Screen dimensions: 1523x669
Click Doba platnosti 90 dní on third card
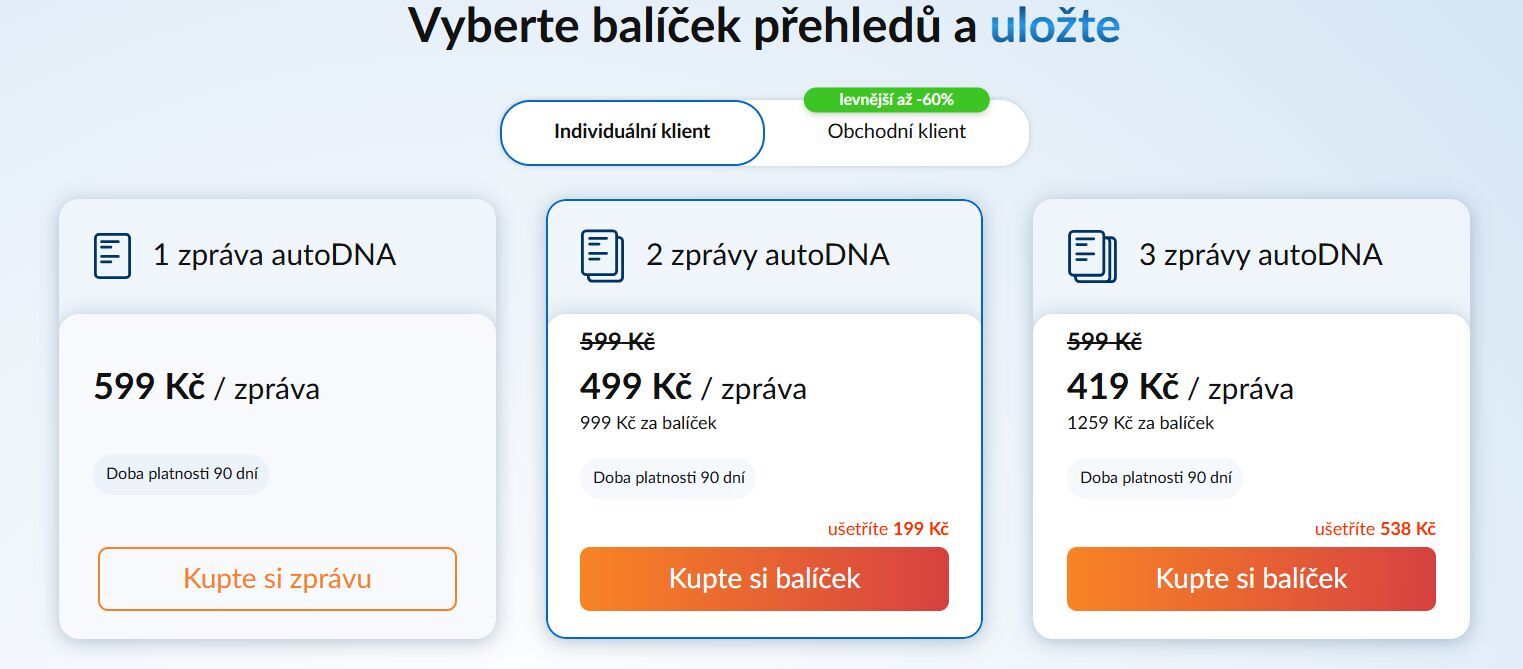[x=1155, y=479]
